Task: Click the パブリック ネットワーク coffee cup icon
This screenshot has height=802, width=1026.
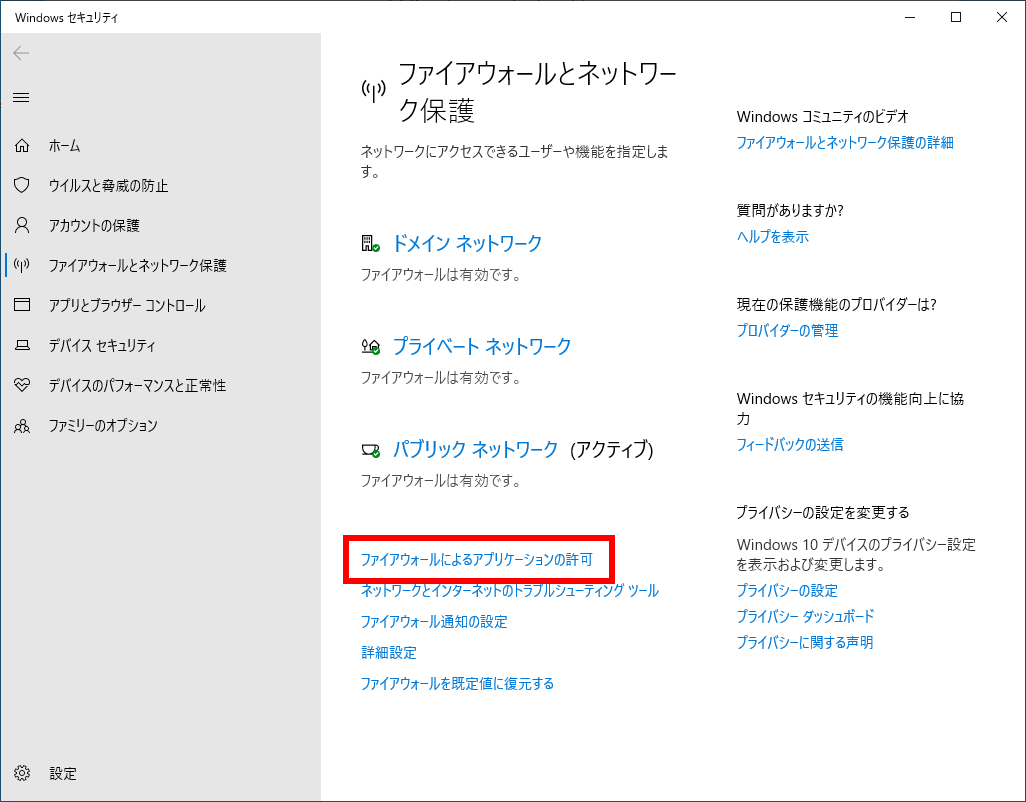Action: 370,449
